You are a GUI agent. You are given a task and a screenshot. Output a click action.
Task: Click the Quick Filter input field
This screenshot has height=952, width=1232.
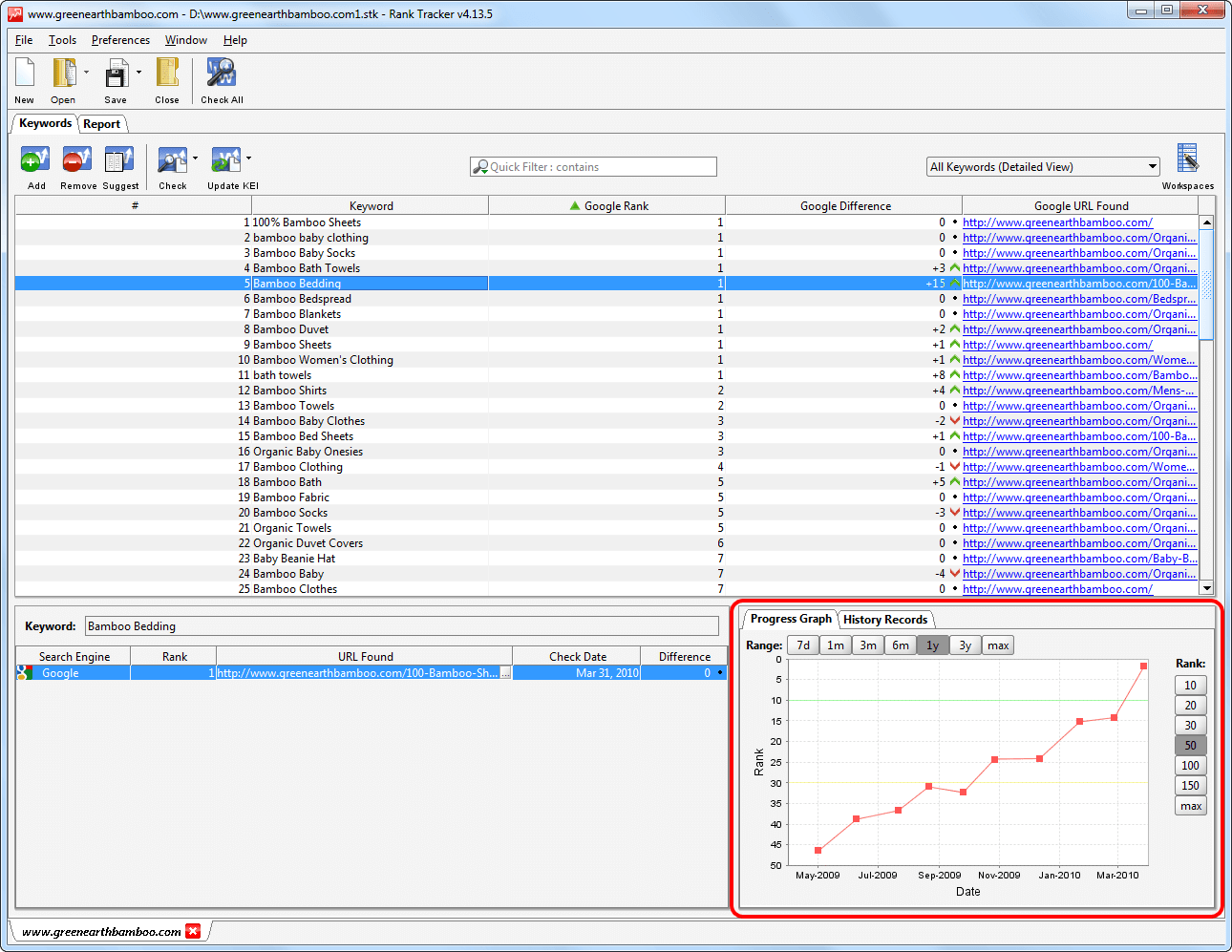[x=594, y=167]
